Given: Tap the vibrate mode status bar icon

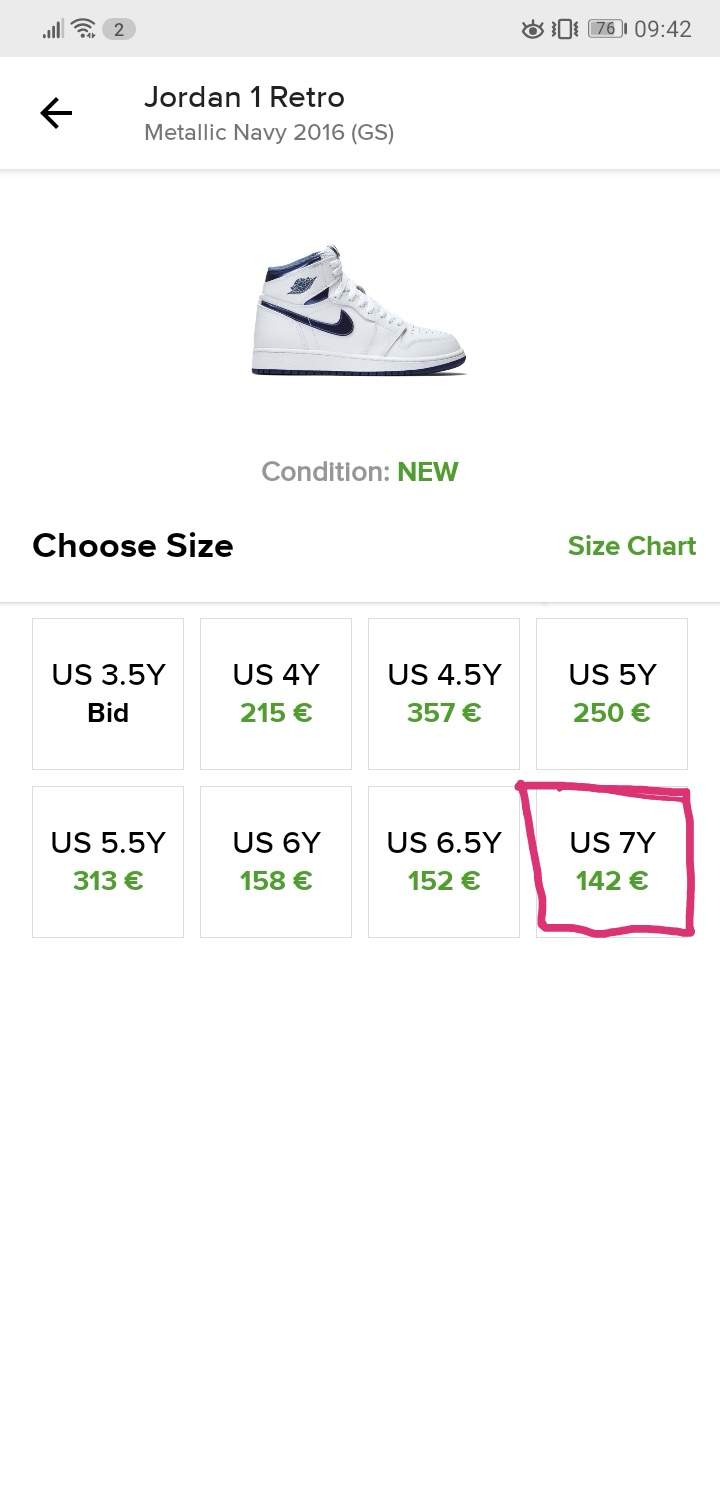Looking at the screenshot, I should (564, 28).
